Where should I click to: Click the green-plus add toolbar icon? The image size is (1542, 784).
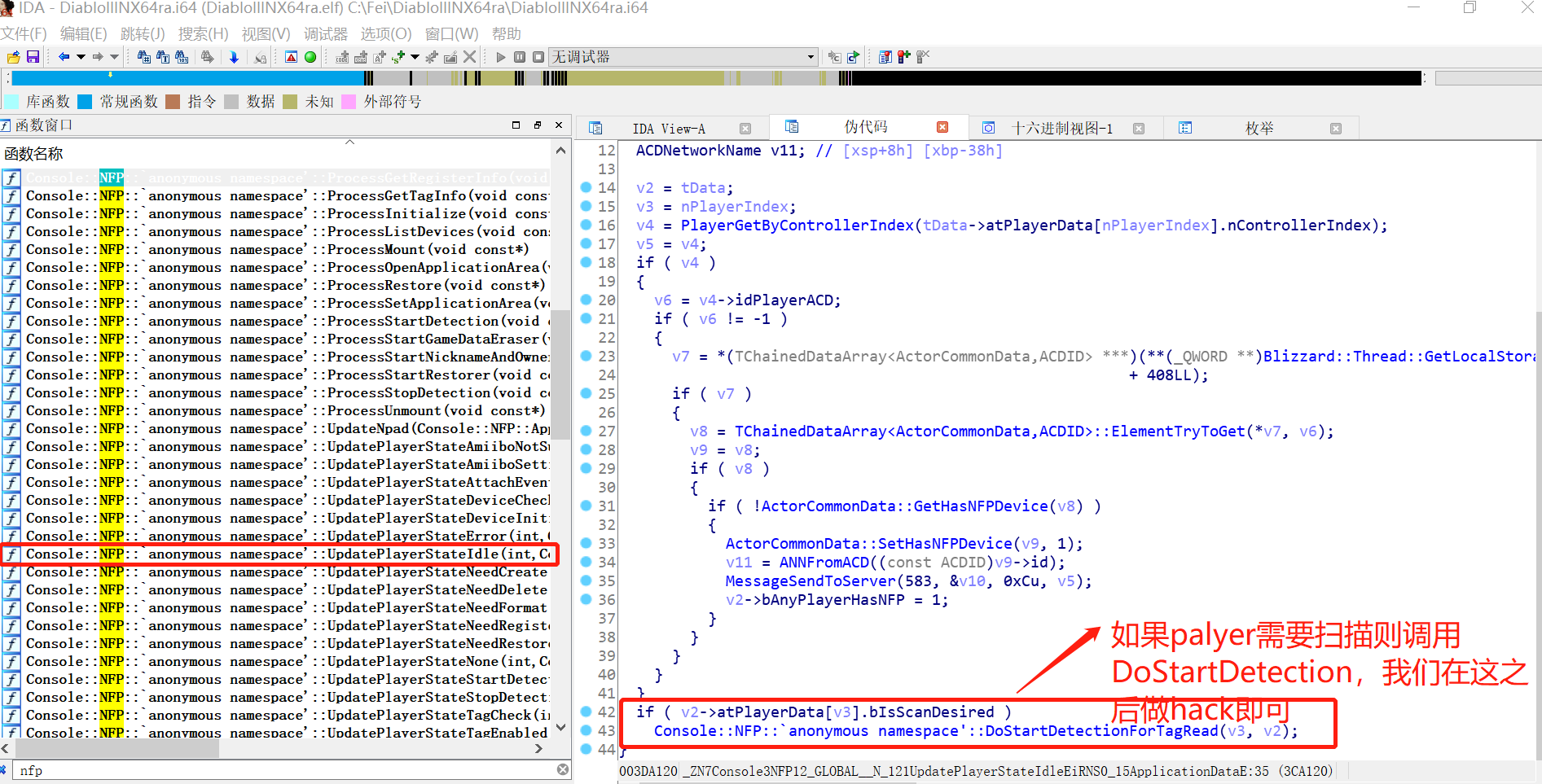point(398,57)
